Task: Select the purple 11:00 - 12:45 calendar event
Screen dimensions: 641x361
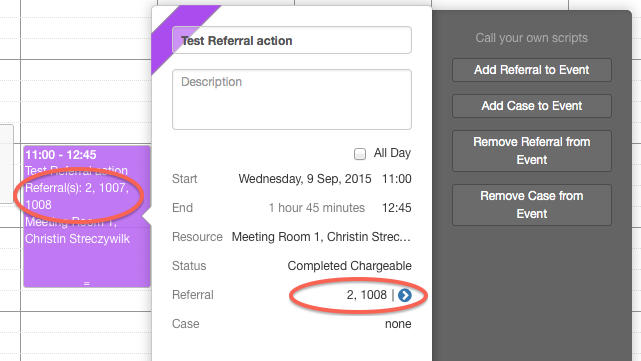Action: point(87,217)
